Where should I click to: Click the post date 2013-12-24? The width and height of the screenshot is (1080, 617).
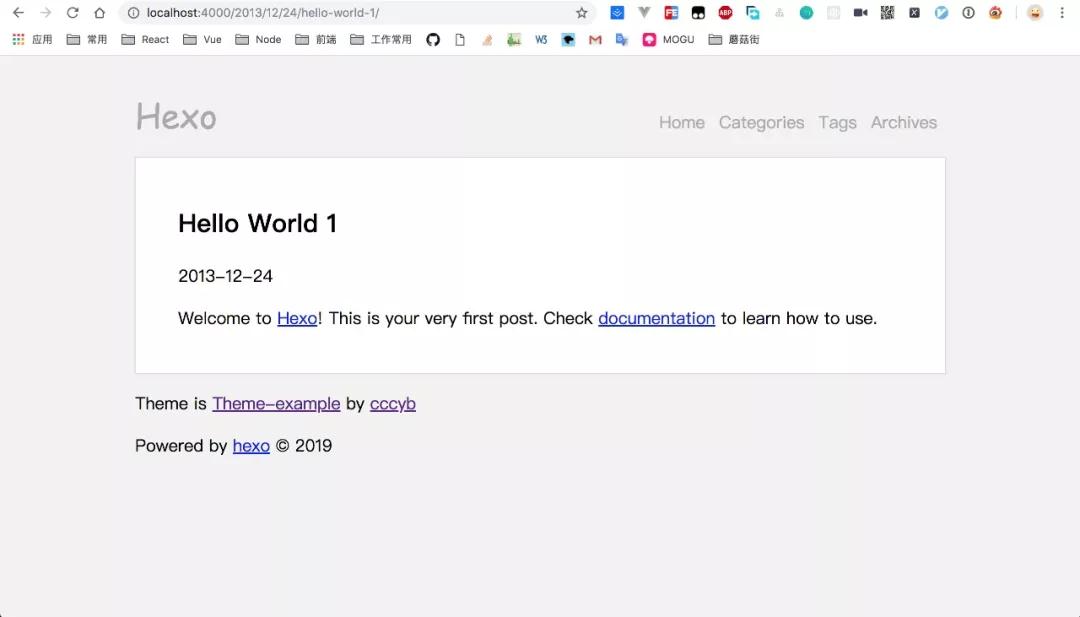click(225, 276)
